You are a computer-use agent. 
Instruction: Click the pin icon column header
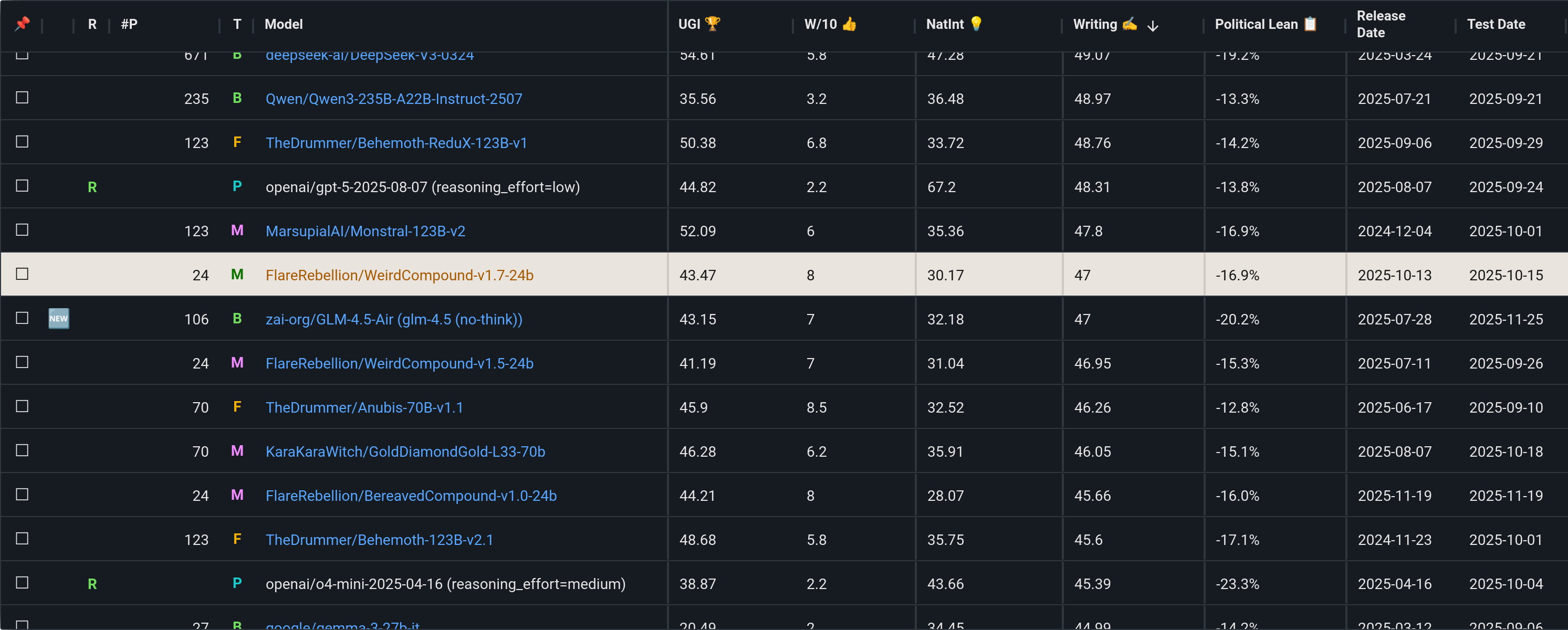[x=23, y=24]
